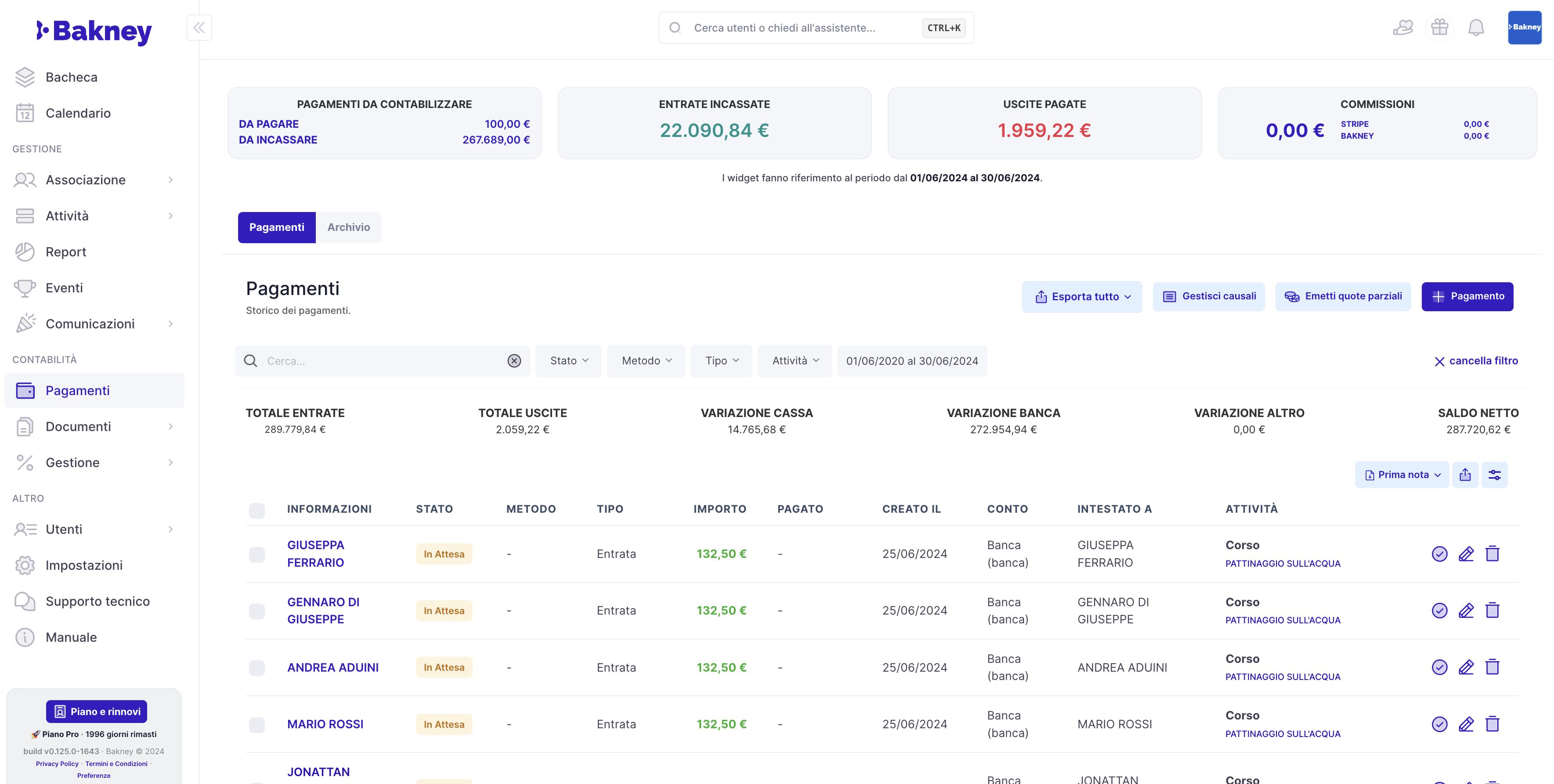Switch to the Archivio tab
Viewport: 1554px width, 784px height.
[349, 227]
